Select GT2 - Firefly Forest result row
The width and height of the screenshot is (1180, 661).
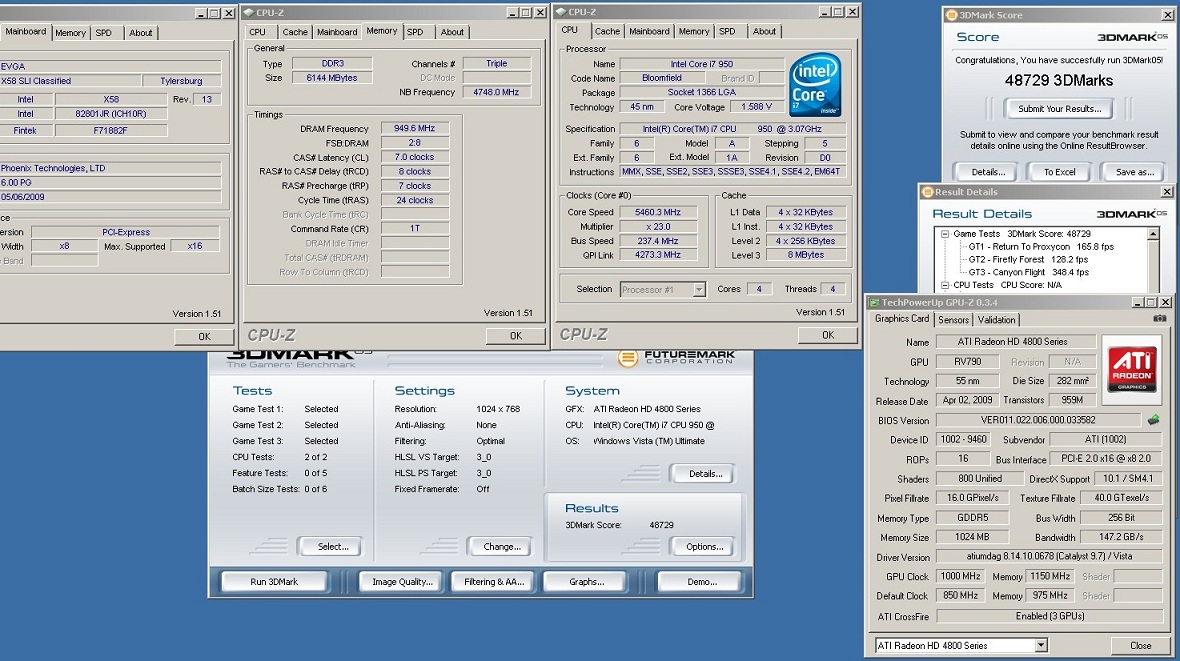coord(1028,260)
